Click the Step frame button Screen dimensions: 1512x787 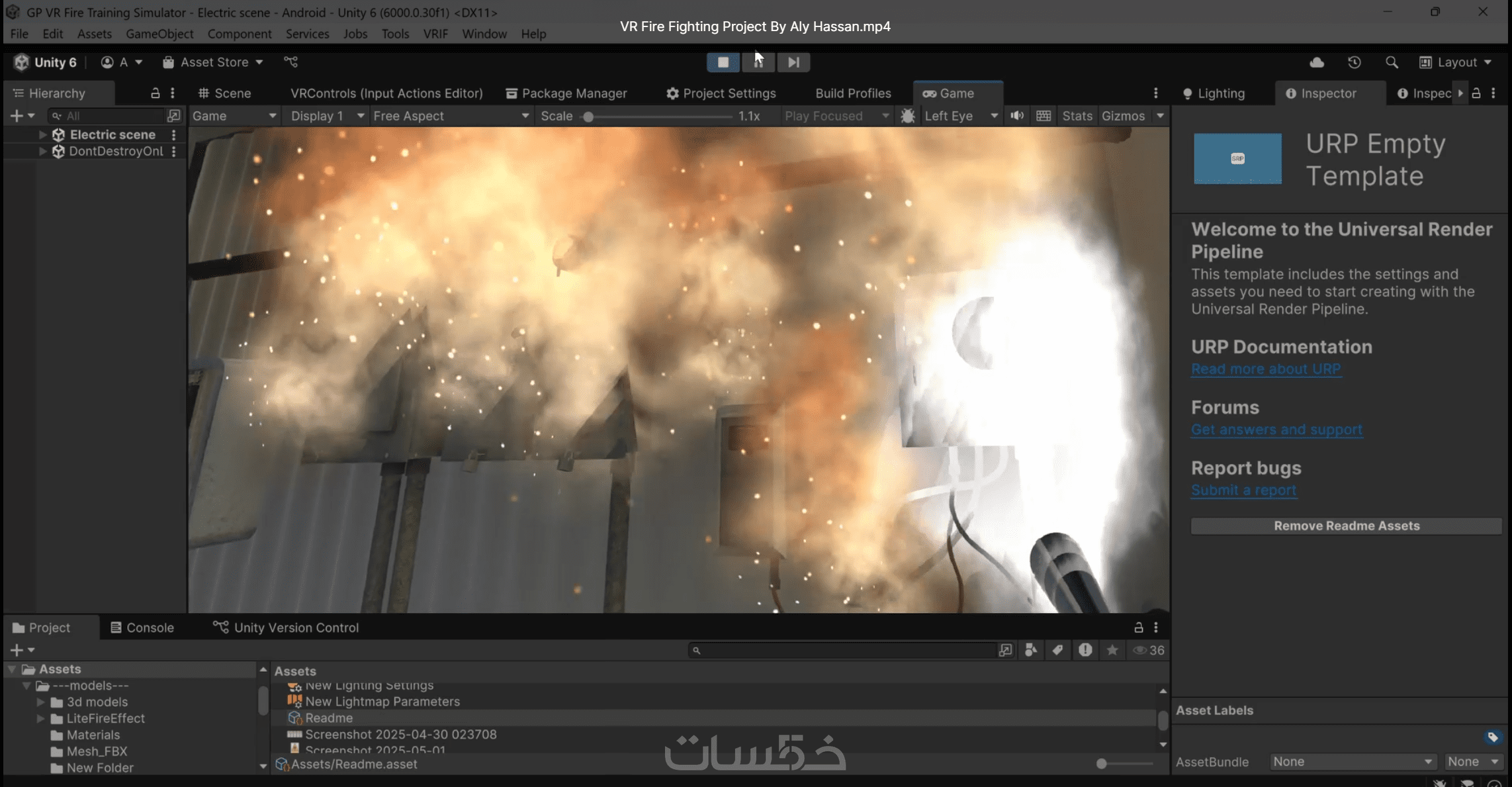click(x=793, y=62)
